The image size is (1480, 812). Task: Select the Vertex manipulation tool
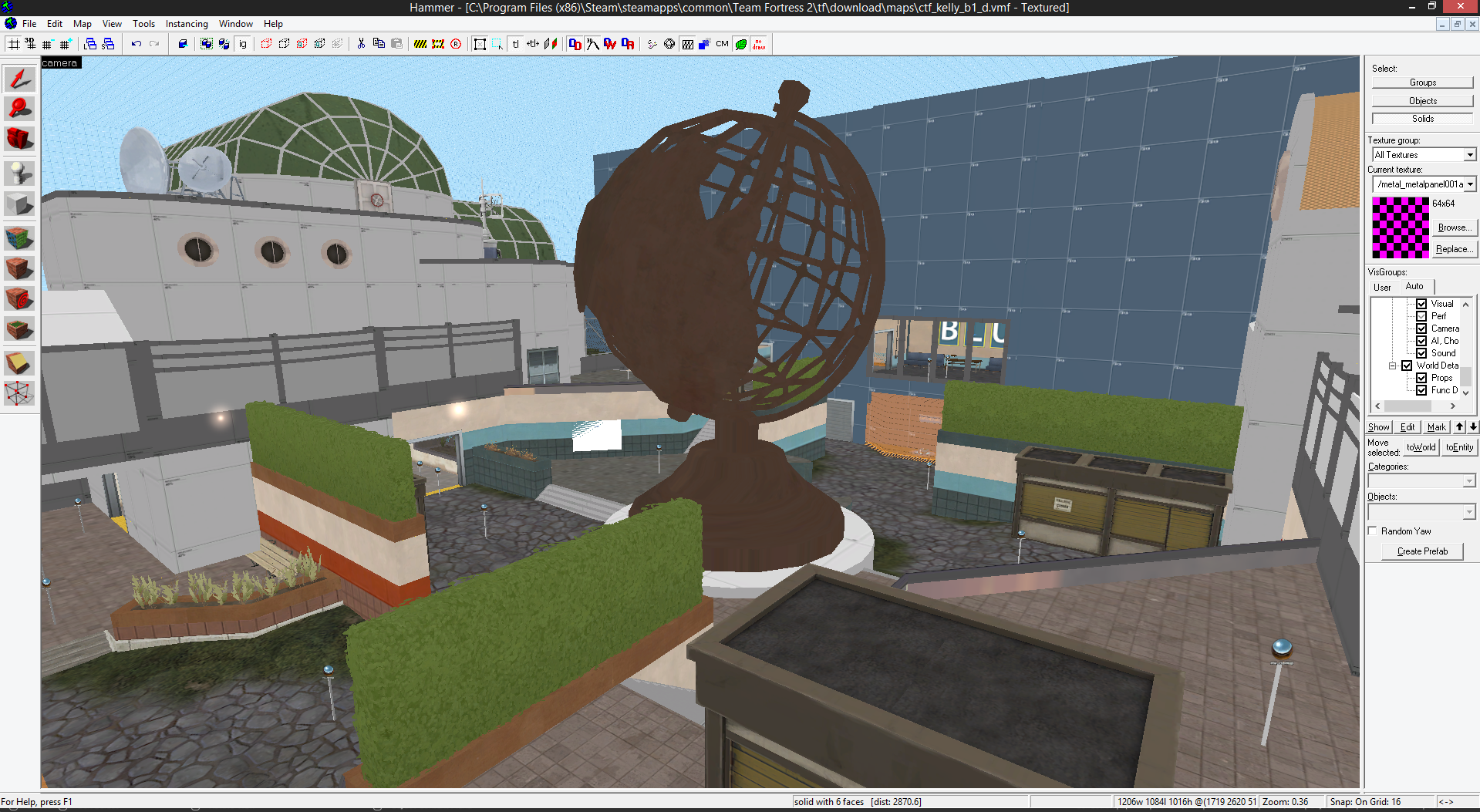point(19,393)
